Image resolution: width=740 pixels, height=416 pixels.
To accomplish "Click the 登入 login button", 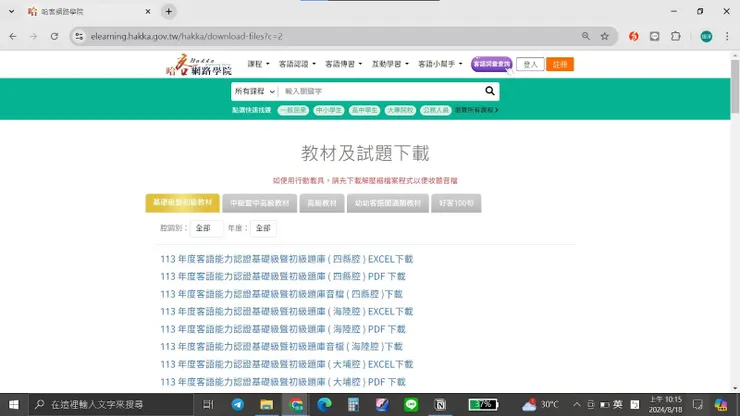I will pyautogui.click(x=530, y=64).
